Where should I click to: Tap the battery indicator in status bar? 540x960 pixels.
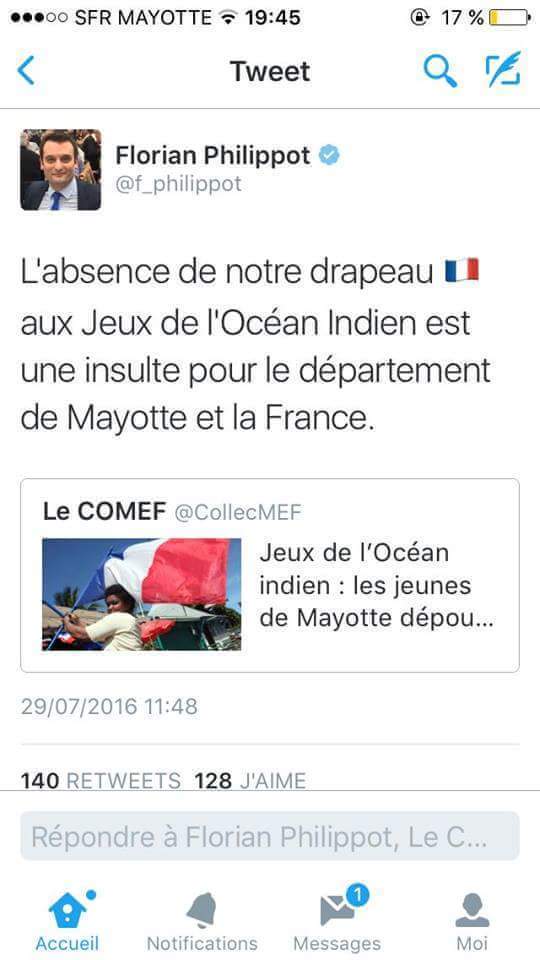[x=509, y=17]
